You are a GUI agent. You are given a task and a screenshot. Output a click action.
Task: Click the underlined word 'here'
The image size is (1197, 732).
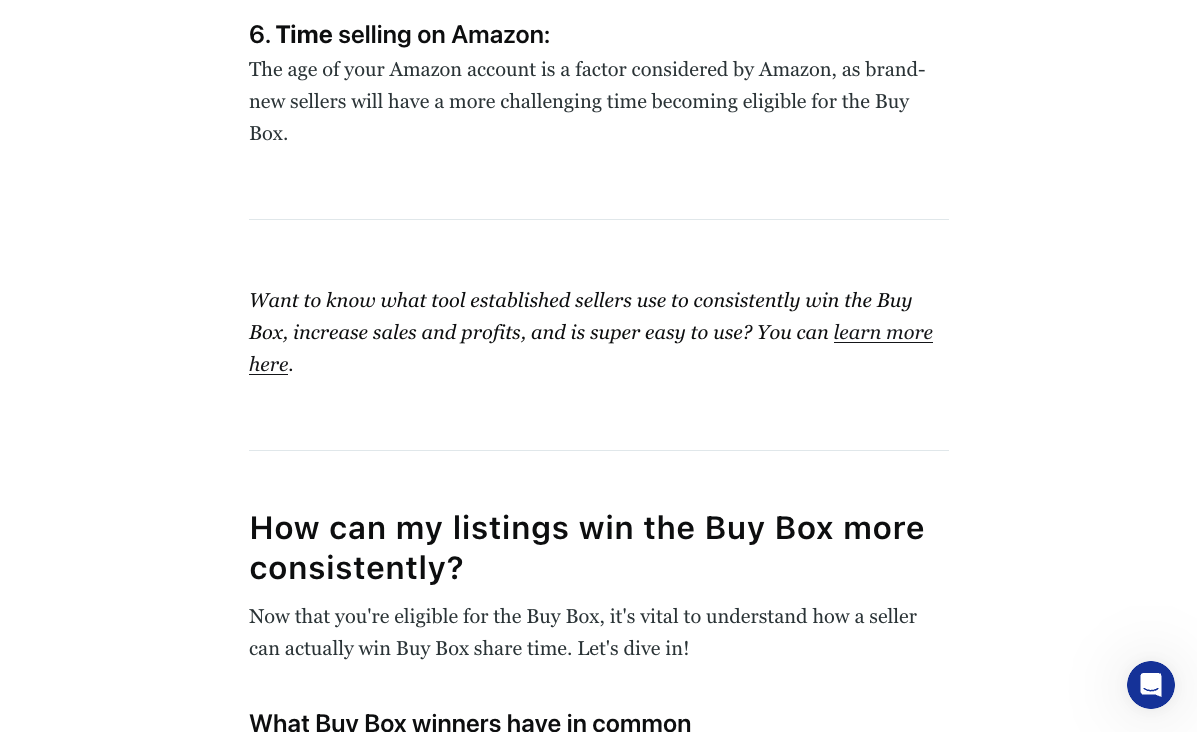pos(269,365)
